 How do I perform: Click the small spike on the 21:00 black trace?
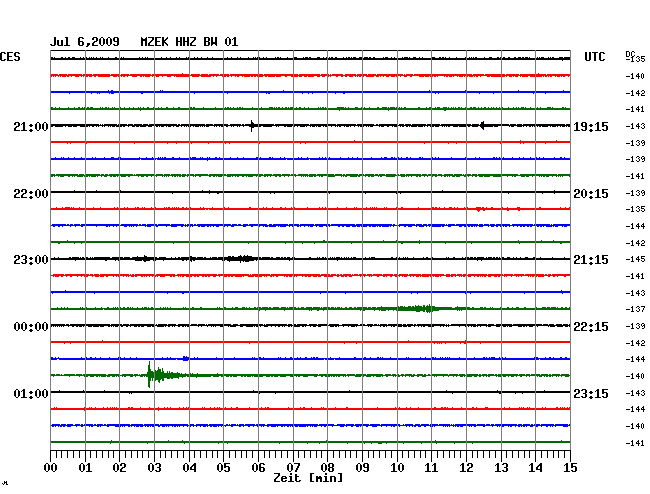(253, 125)
